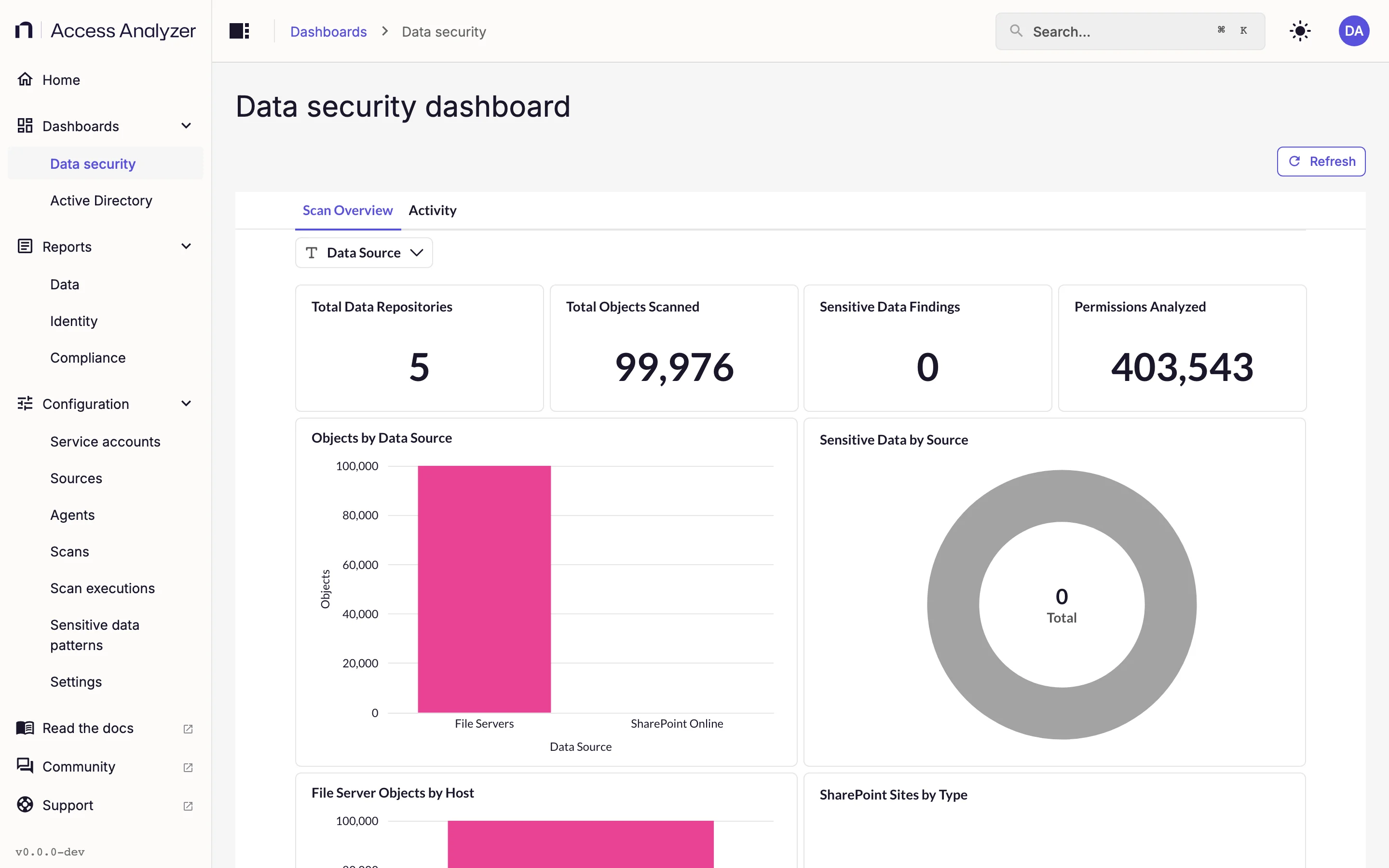Click the Community link

79,766
